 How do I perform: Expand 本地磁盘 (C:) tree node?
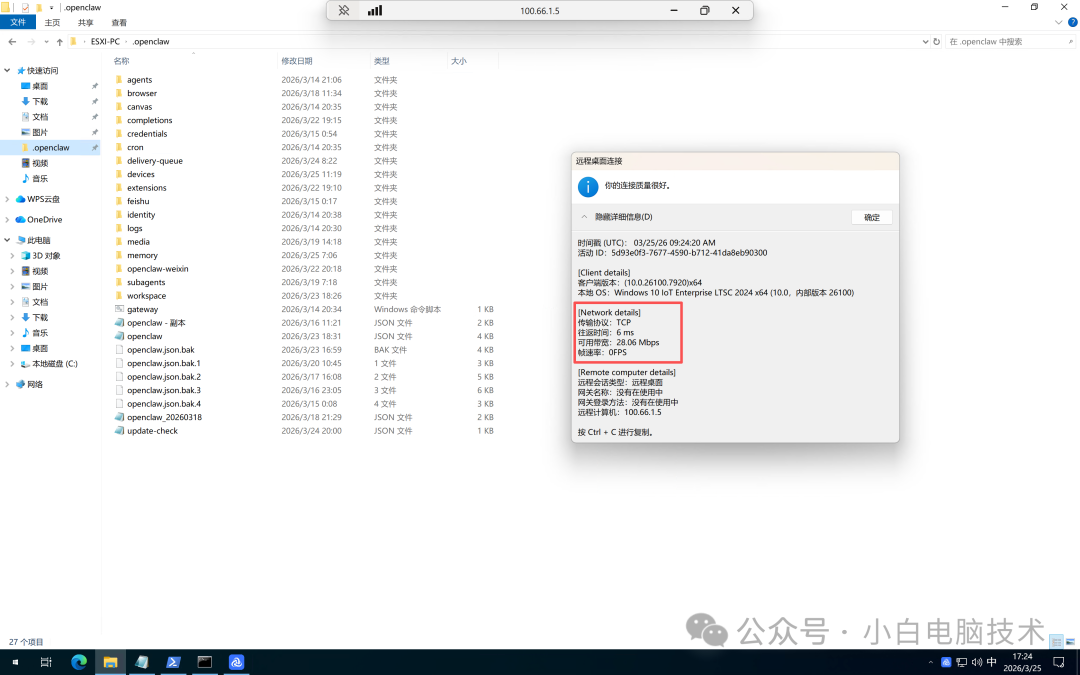click(12, 364)
